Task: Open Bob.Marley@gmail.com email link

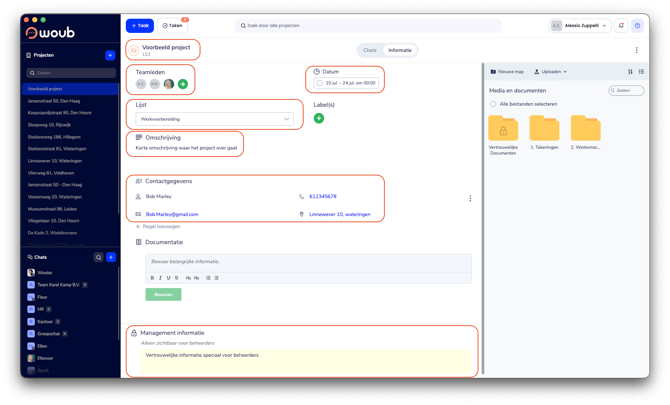Action: click(x=172, y=214)
